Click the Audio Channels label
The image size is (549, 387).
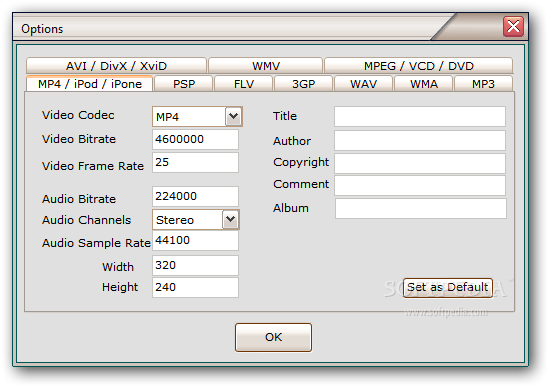[x=86, y=220]
